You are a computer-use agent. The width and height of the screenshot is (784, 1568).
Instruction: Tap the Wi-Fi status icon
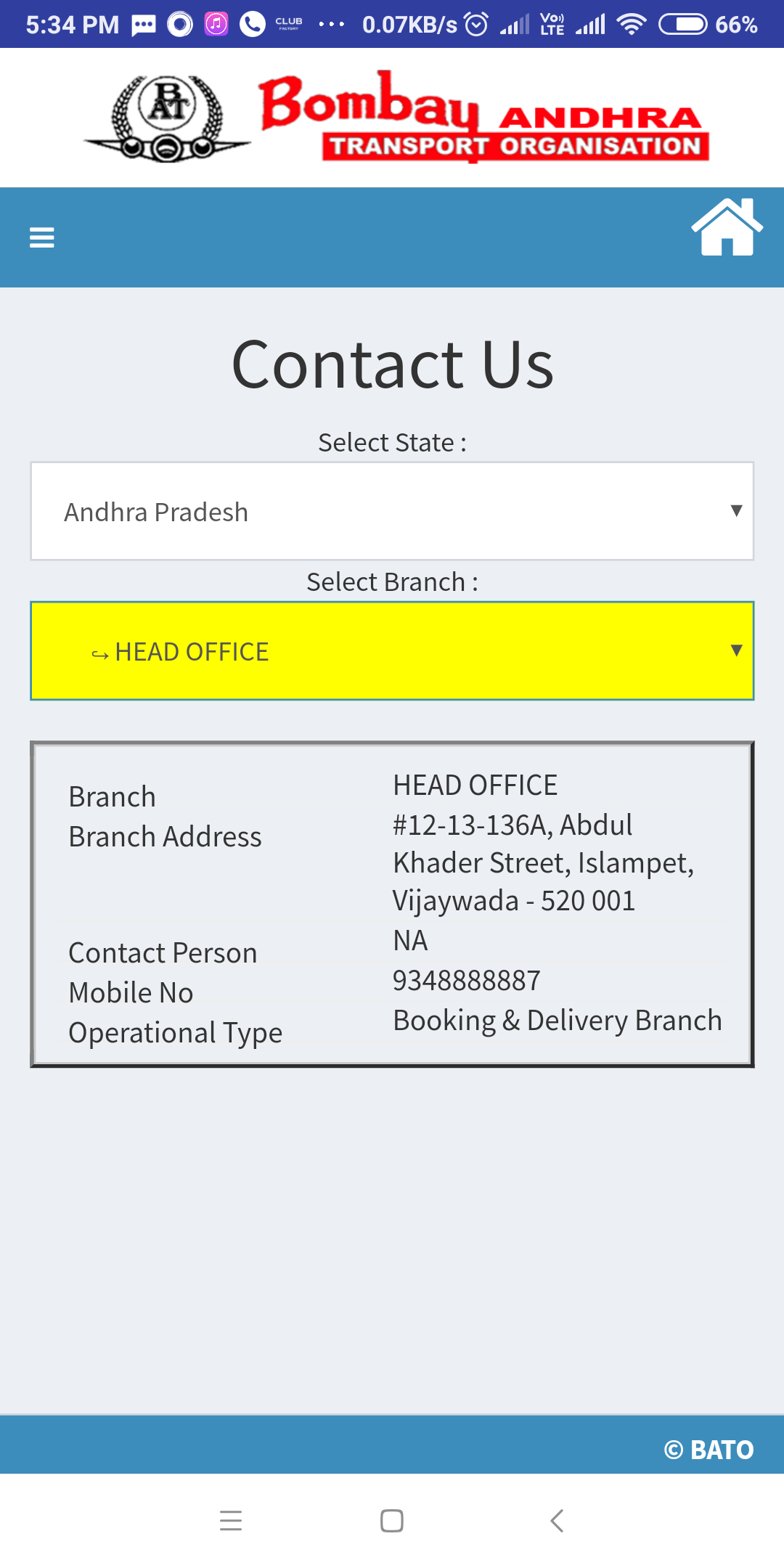(632, 25)
